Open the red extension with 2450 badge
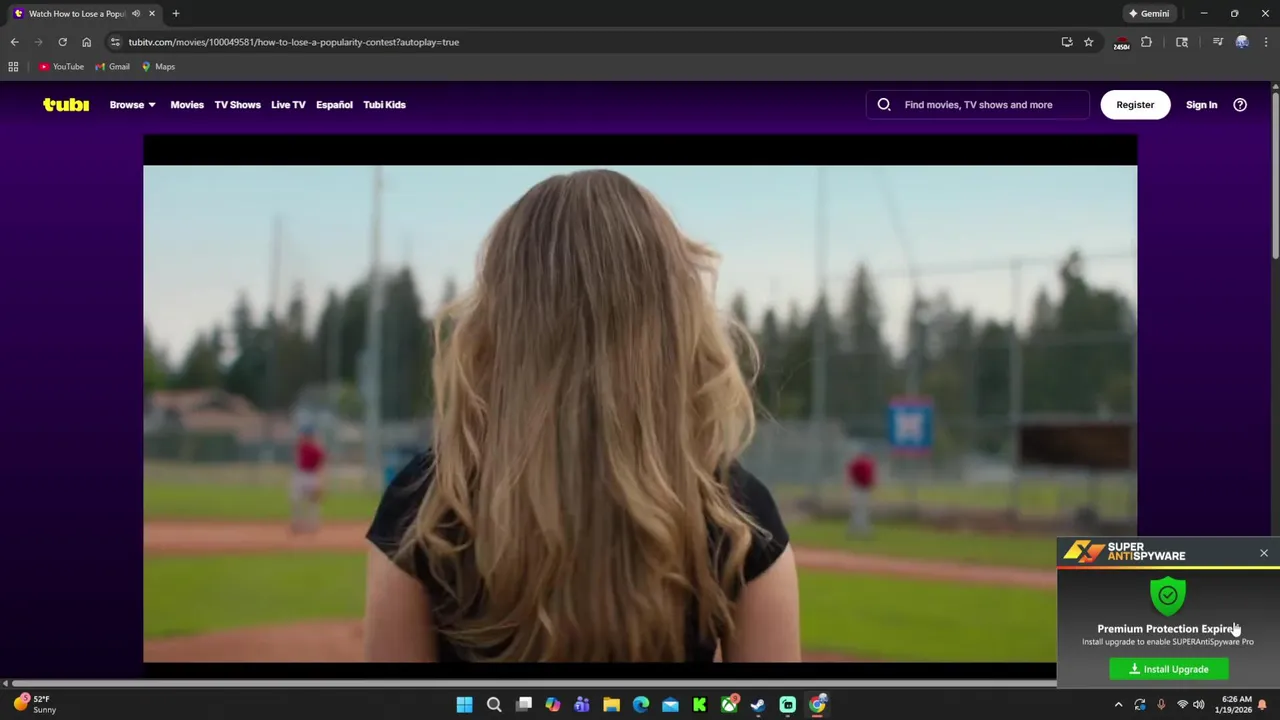1280x720 pixels. [x=1121, y=43]
